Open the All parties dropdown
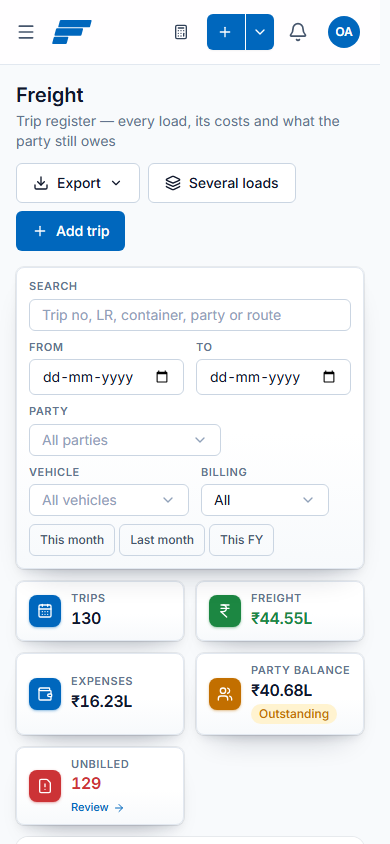This screenshot has height=844, width=390. click(x=125, y=440)
